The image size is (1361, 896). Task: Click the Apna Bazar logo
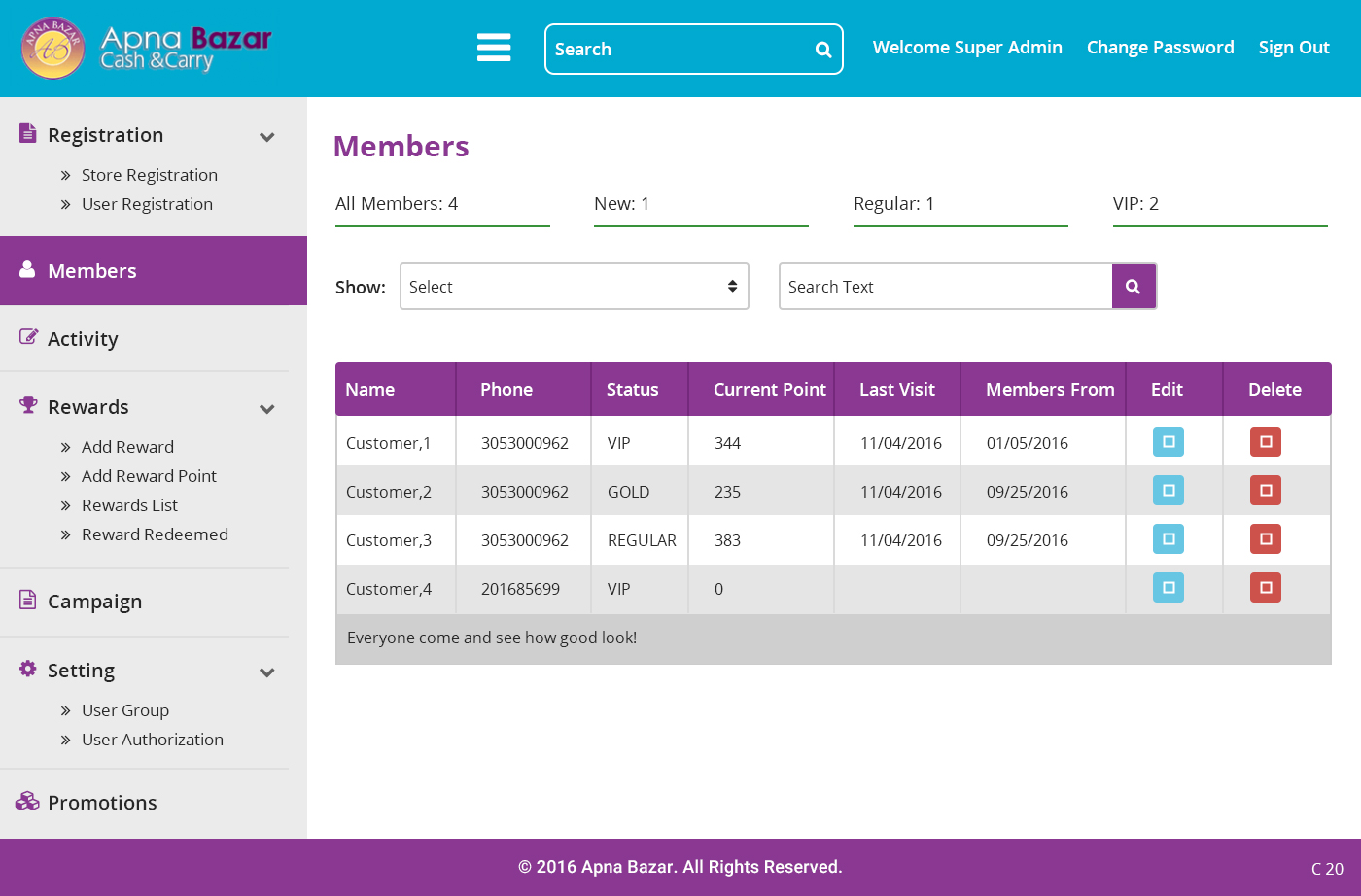click(x=146, y=49)
